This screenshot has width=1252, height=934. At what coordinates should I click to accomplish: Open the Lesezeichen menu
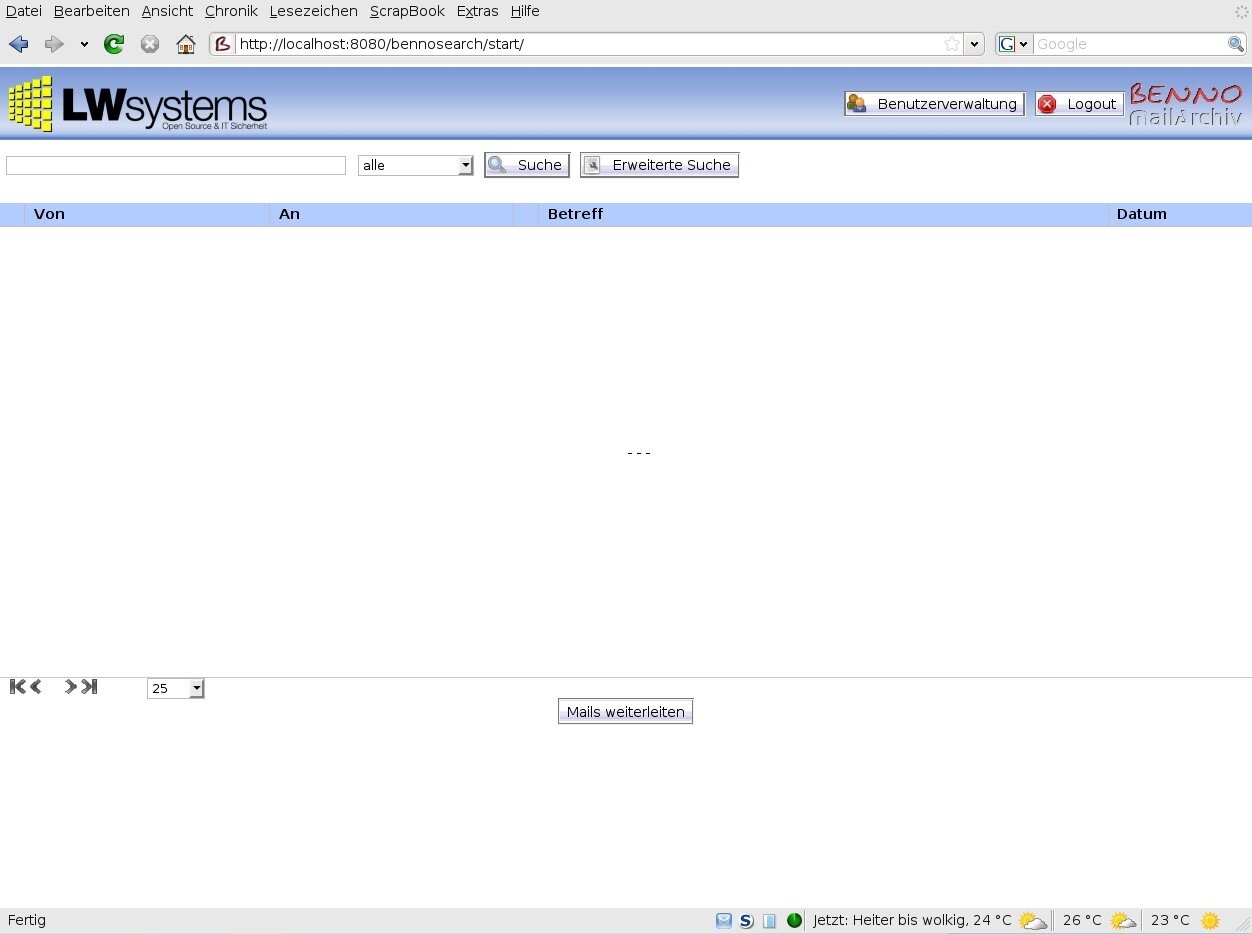point(313,11)
